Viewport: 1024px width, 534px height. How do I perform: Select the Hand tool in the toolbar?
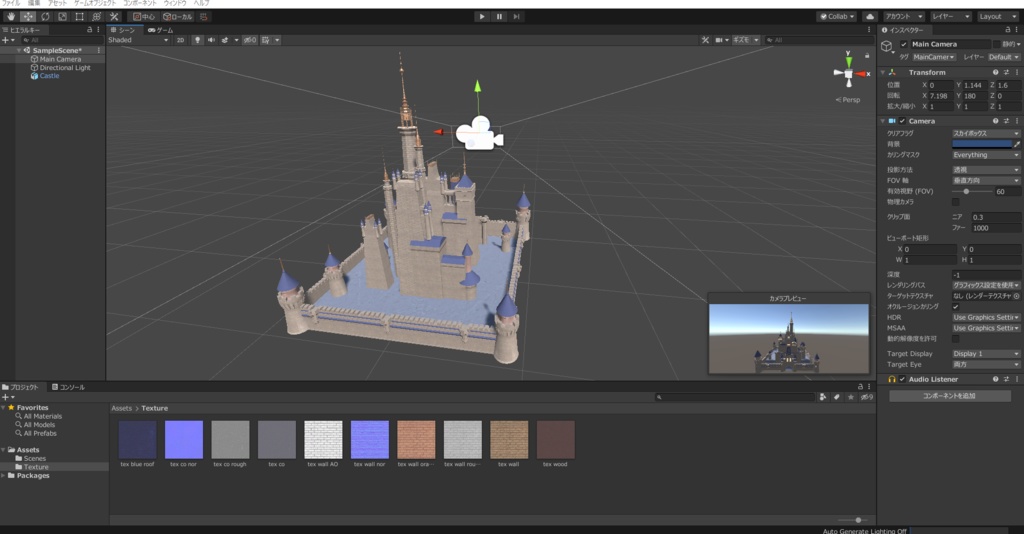(x=9, y=17)
